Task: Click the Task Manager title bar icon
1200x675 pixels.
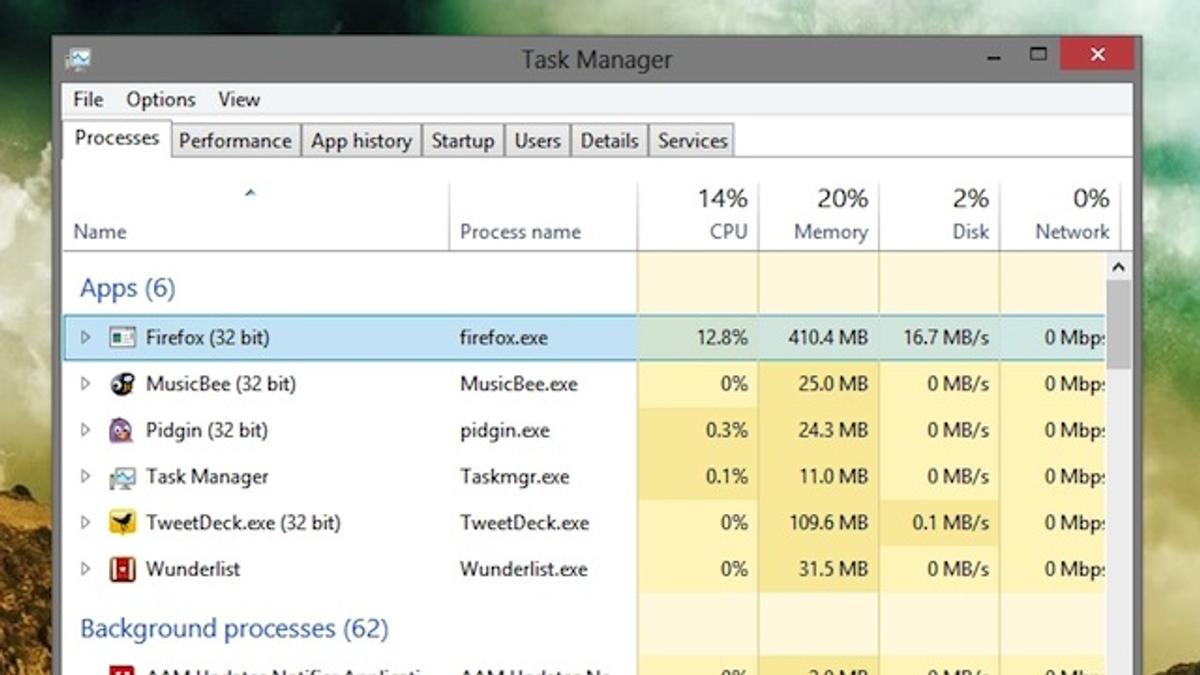Action: pyautogui.click(x=78, y=59)
